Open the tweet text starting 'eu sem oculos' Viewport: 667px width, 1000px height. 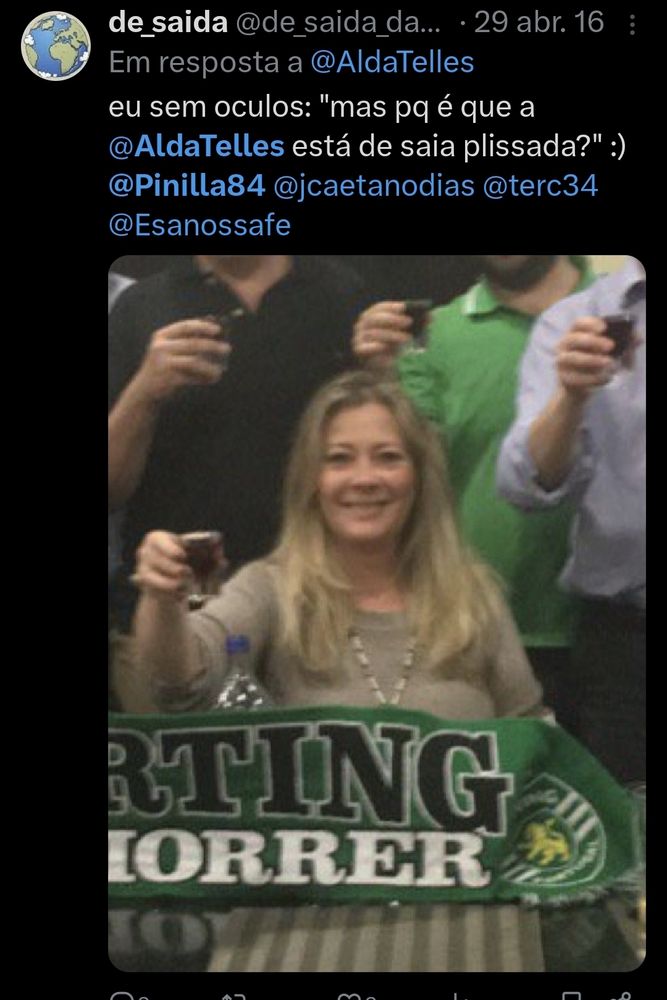pyautogui.click(x=367, y=166)
